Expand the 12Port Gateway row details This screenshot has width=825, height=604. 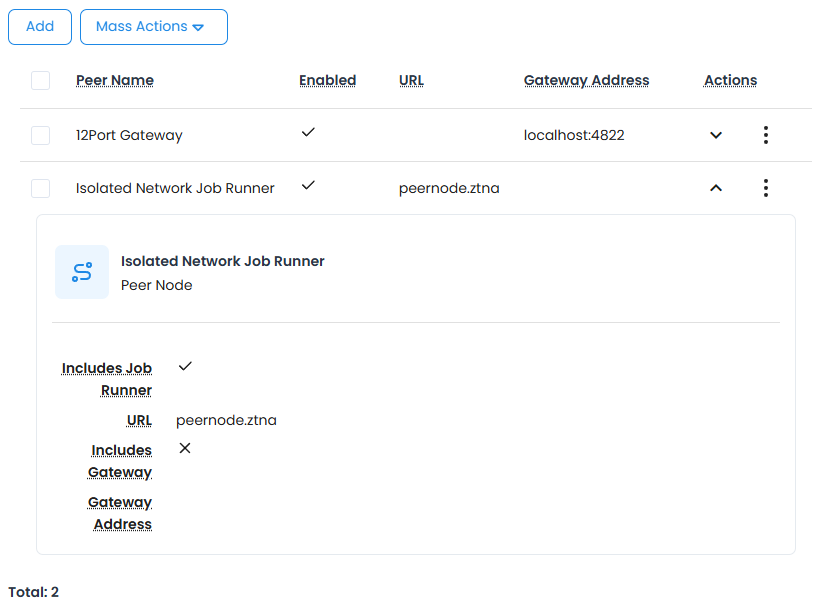coord(715,134)
